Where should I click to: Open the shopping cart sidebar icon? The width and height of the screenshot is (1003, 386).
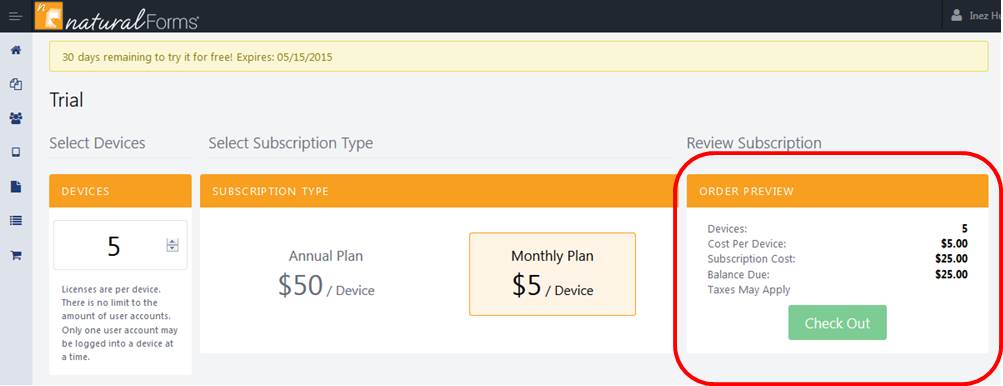[16, 255]
